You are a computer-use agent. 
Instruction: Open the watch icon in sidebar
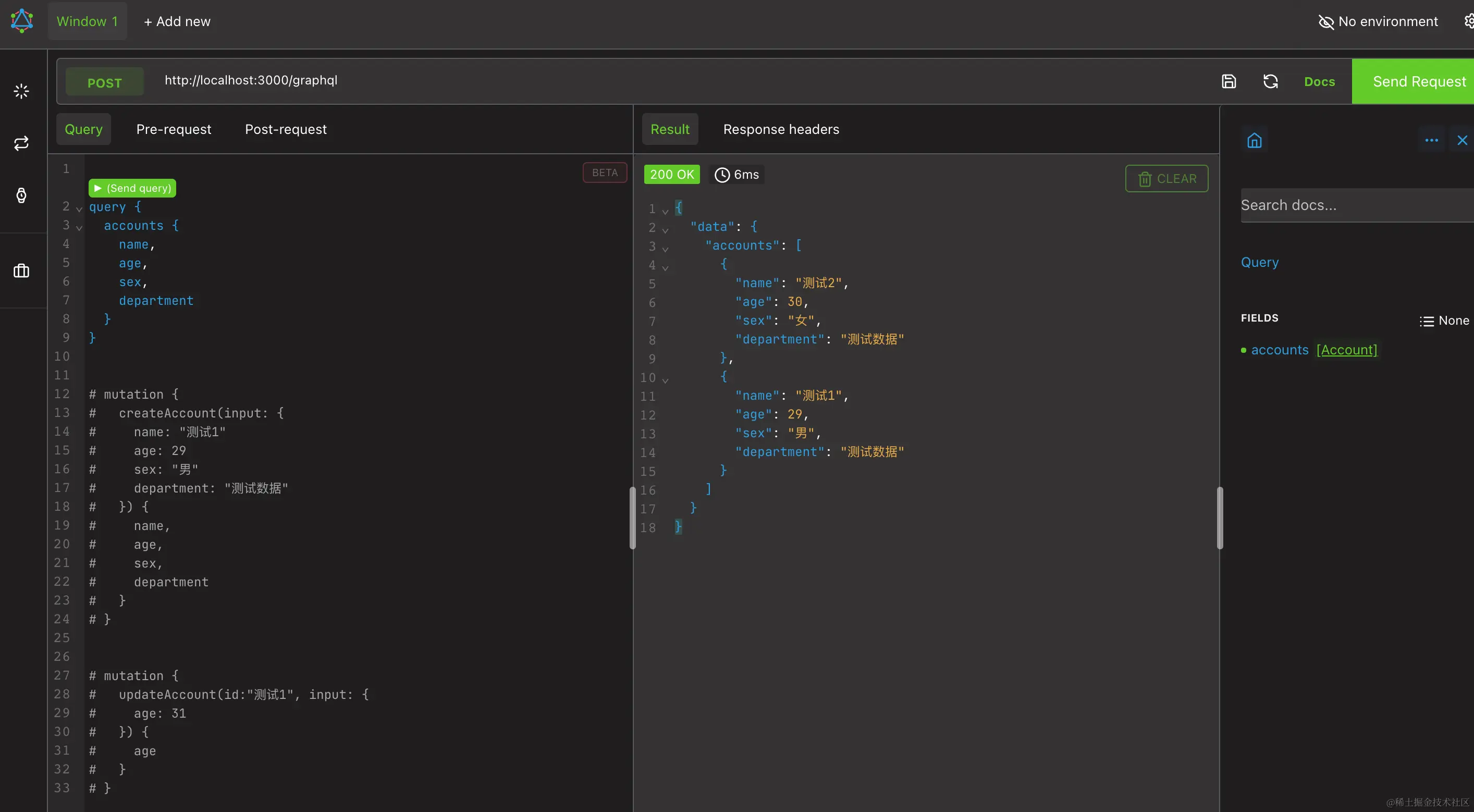click(21, 196)
